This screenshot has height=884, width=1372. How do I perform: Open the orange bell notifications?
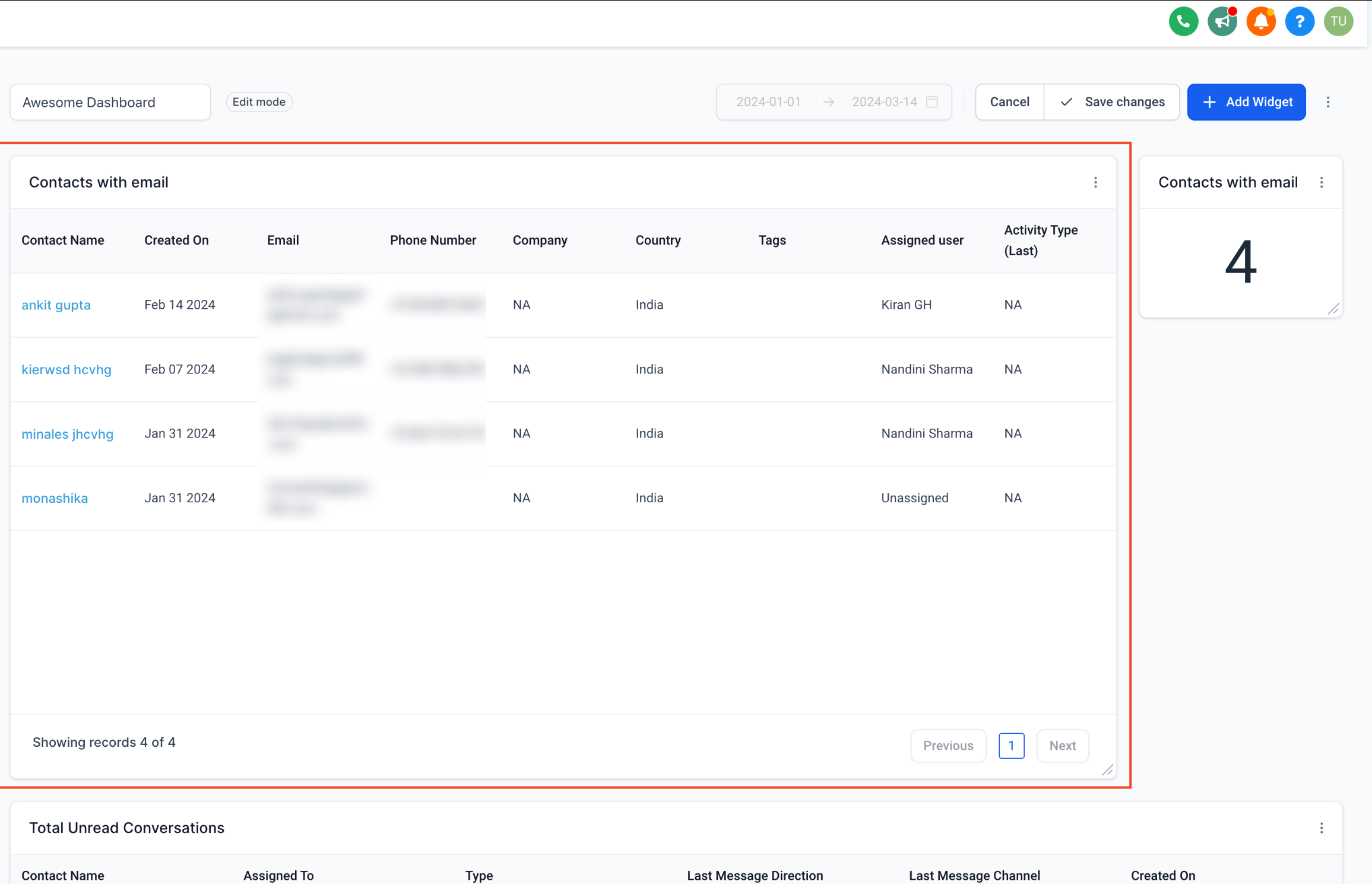coord(1261,22)
